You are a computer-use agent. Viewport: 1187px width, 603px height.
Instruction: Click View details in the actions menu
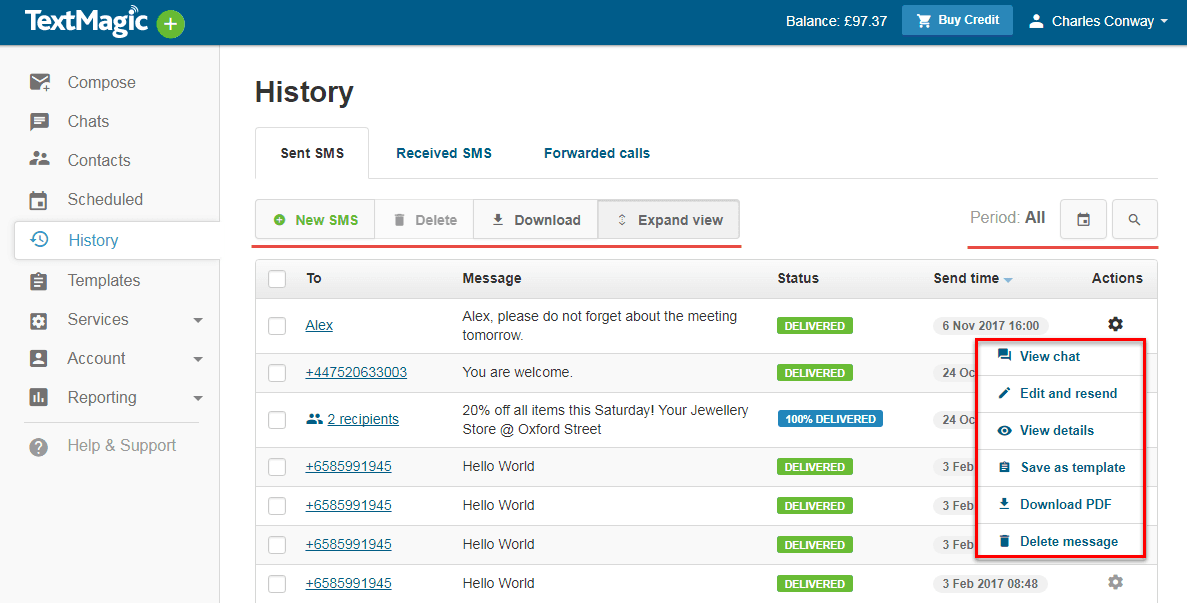coord(1059,430)
